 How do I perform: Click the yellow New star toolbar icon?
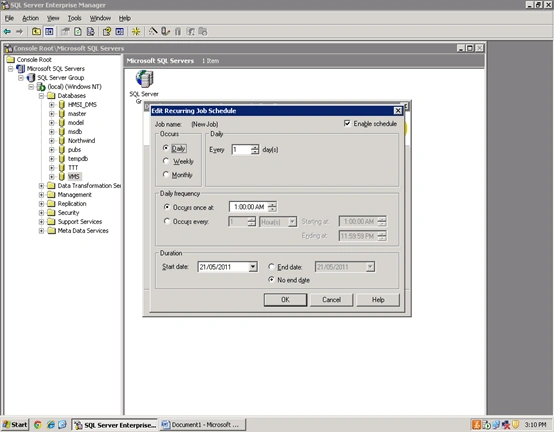tap(136, 32)
